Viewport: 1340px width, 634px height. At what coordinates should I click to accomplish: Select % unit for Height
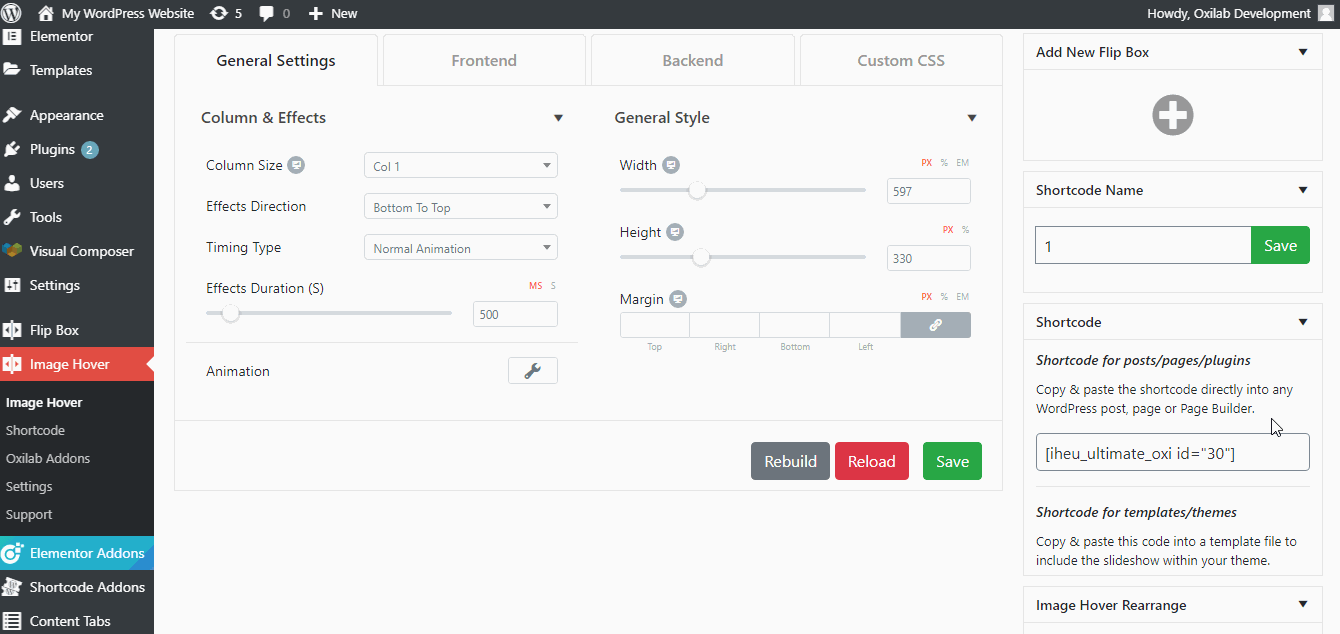(966, 230)
